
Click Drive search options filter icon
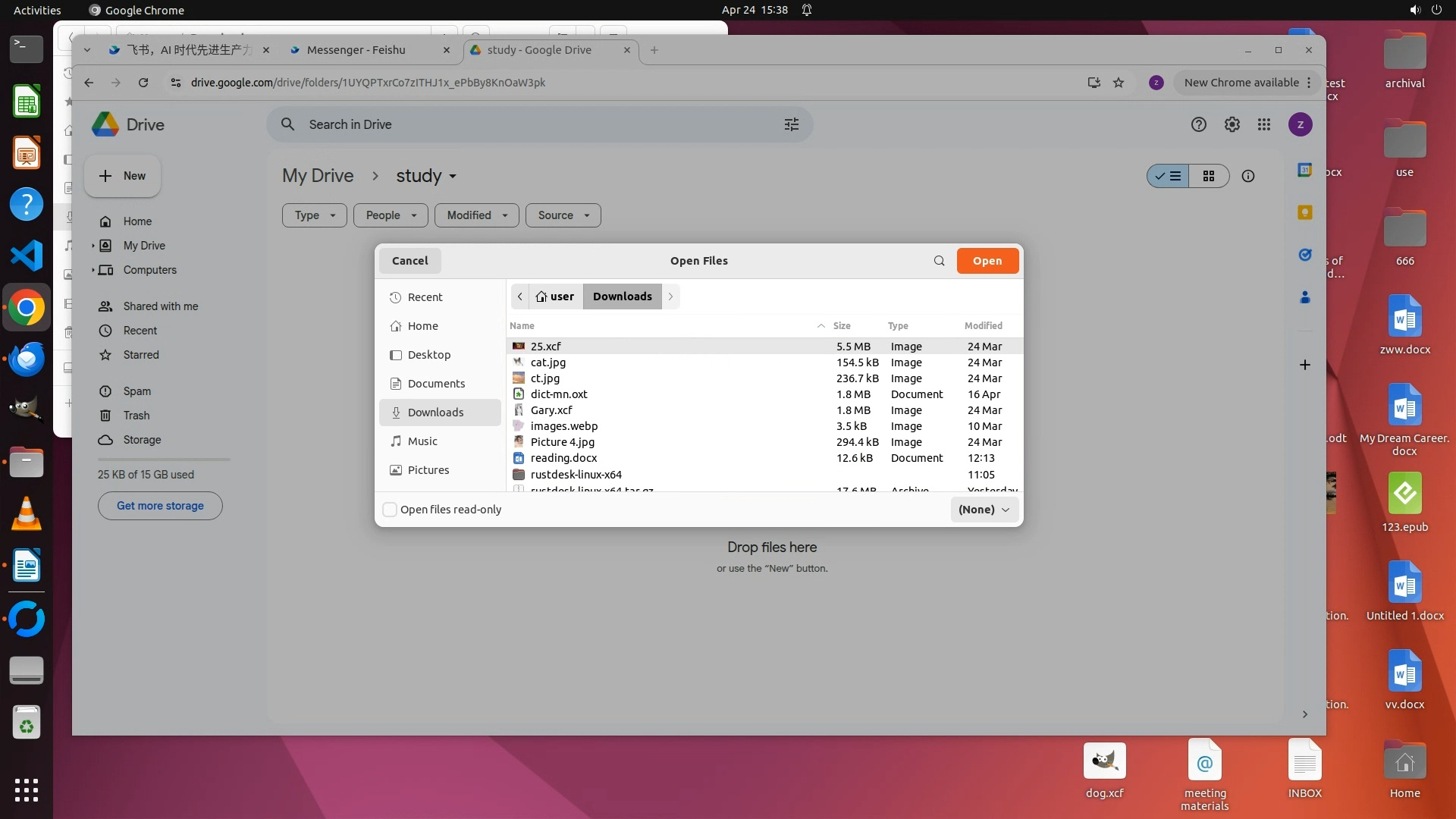pyautogui.click(x=791, y=124)
